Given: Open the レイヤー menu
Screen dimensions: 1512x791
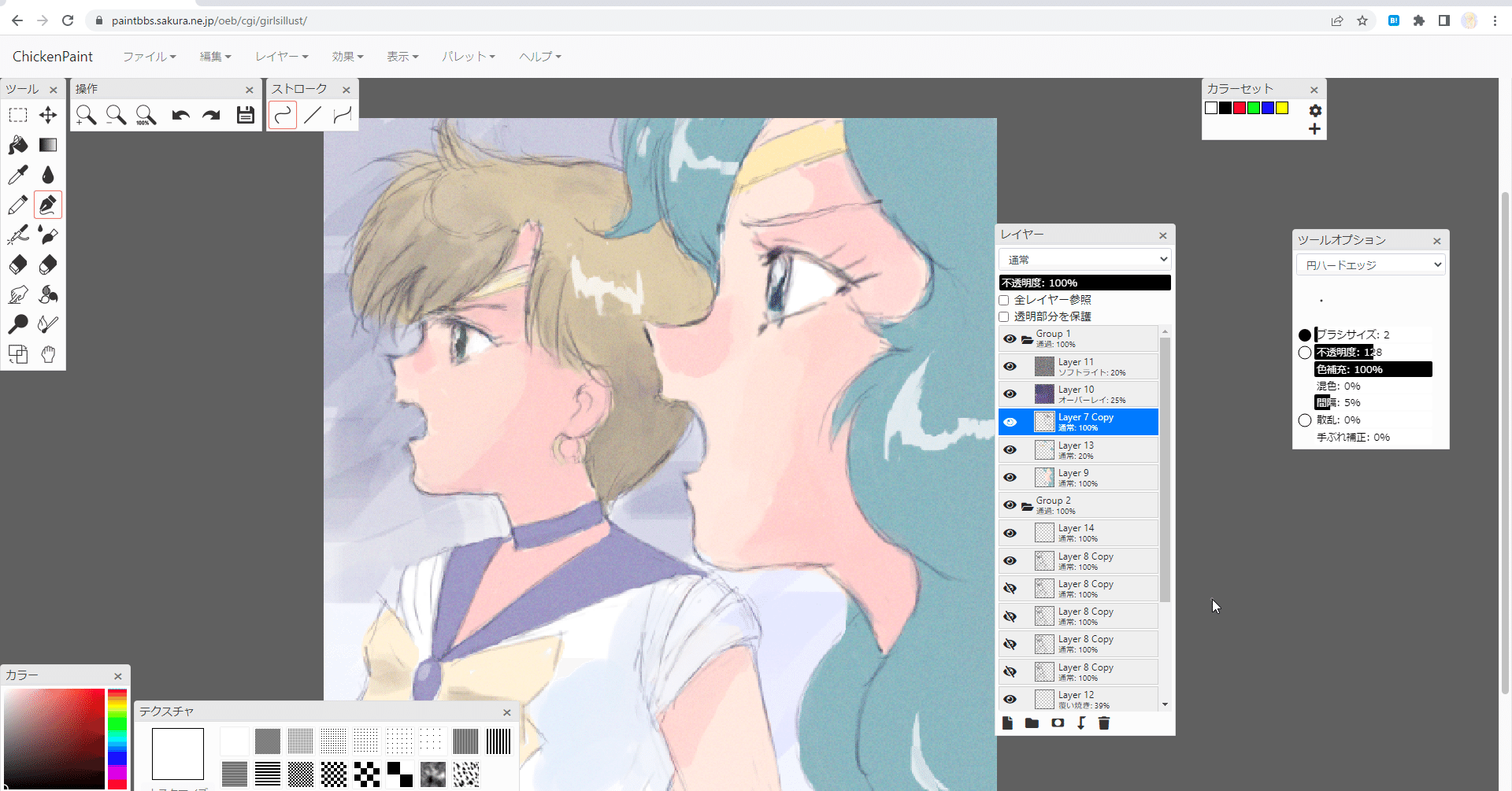Looking at the screenshot, I should pos(281,57).
